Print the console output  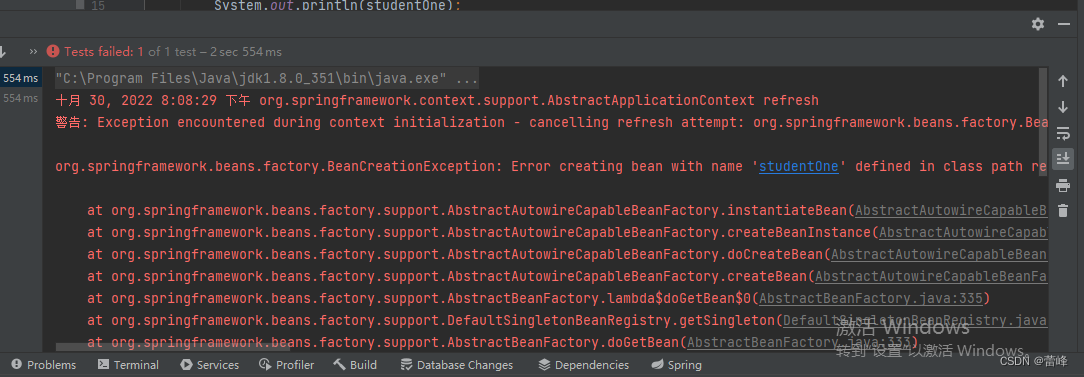(1063, 185)
